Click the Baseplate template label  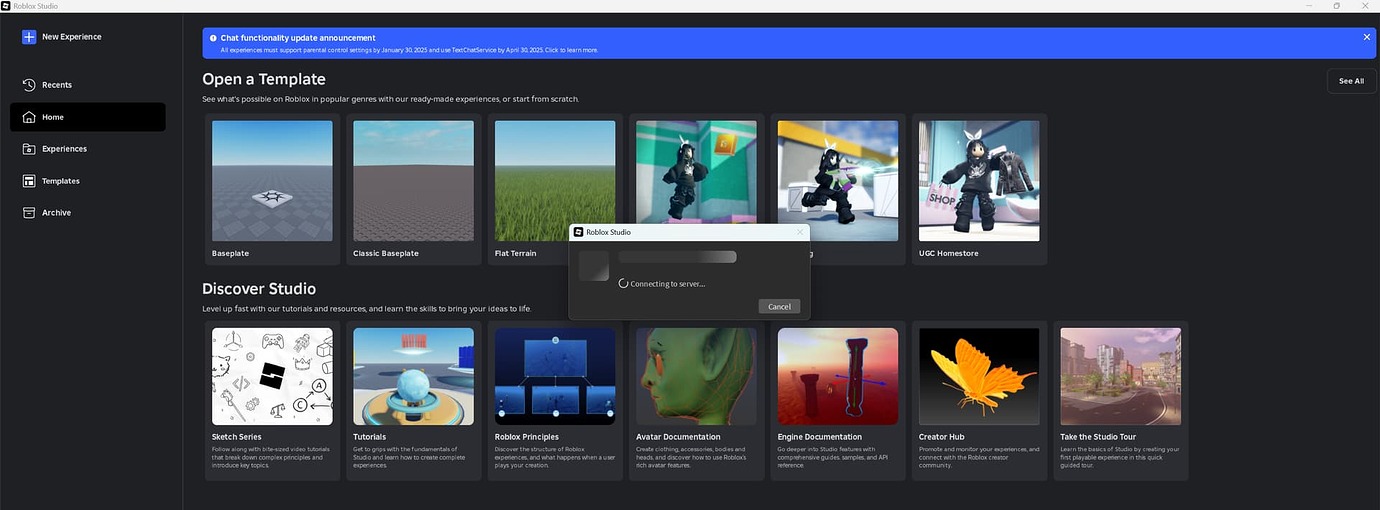pyautogui.click(x=231, y=253)
